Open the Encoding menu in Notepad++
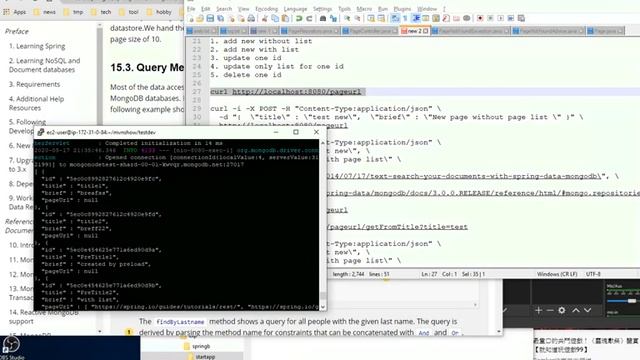The image size is (640, 360). [x=266, y=9]
